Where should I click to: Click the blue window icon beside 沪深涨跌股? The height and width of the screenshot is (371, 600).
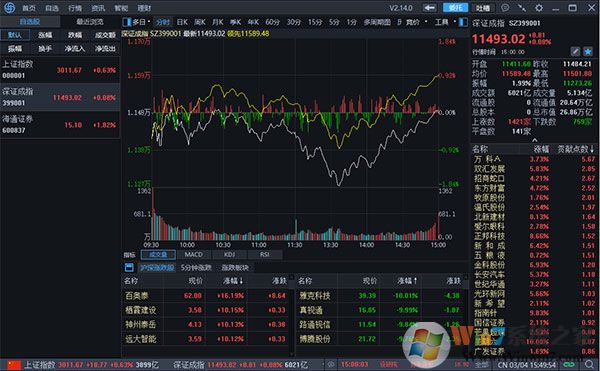[x=129, y=267]
